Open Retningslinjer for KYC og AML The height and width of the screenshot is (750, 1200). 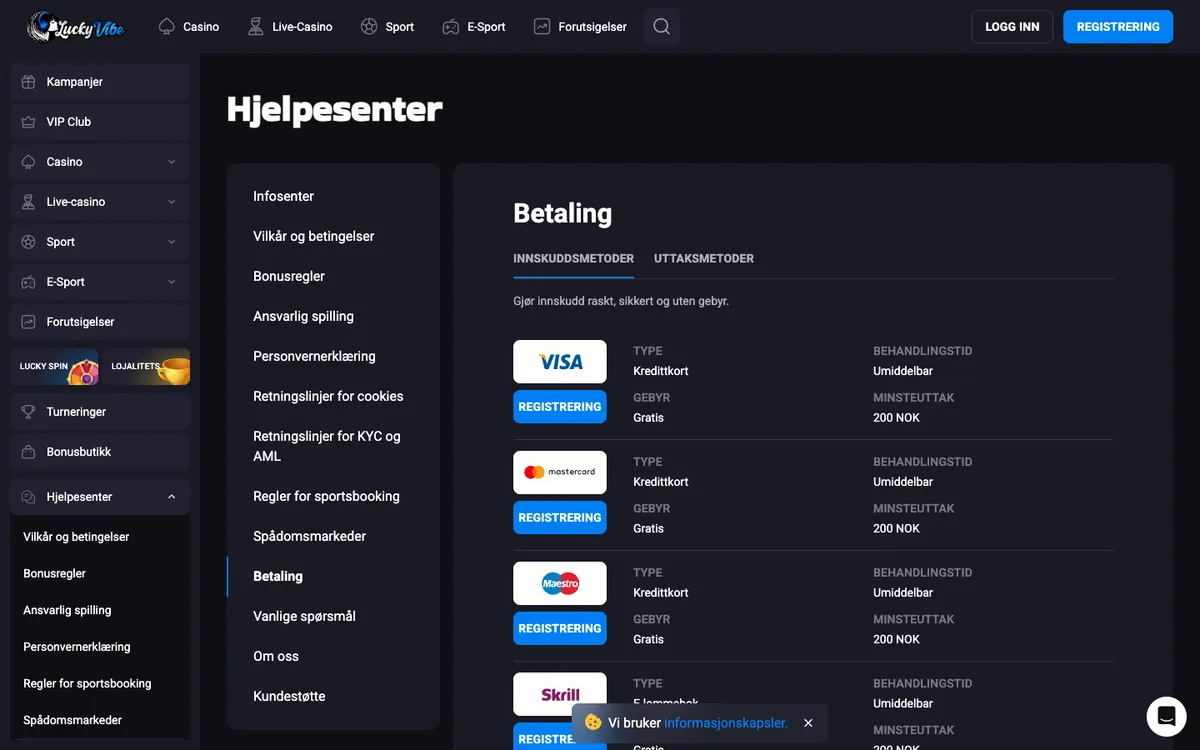point(327,446)
